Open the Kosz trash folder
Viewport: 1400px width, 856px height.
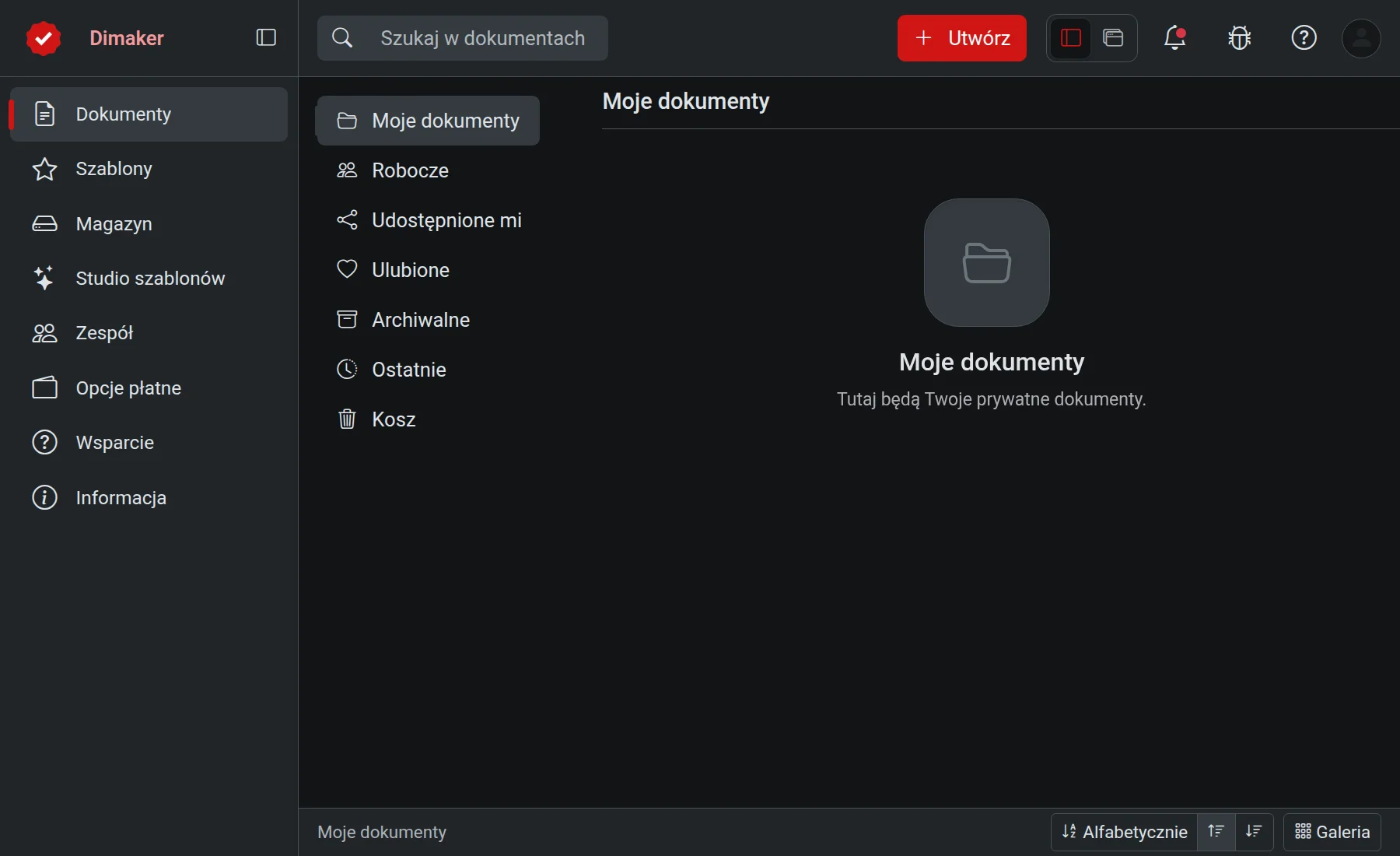click(x=429, y=419)
